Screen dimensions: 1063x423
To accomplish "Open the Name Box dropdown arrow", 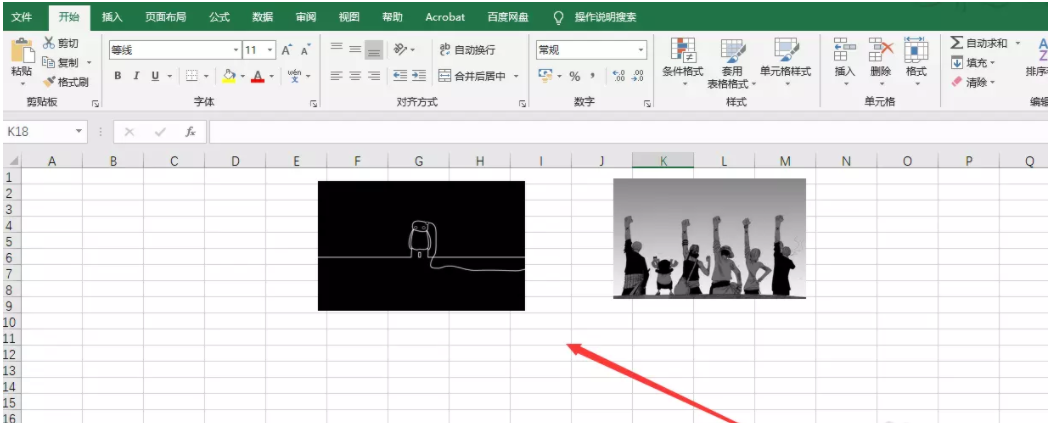I will (x=80, y=132).
